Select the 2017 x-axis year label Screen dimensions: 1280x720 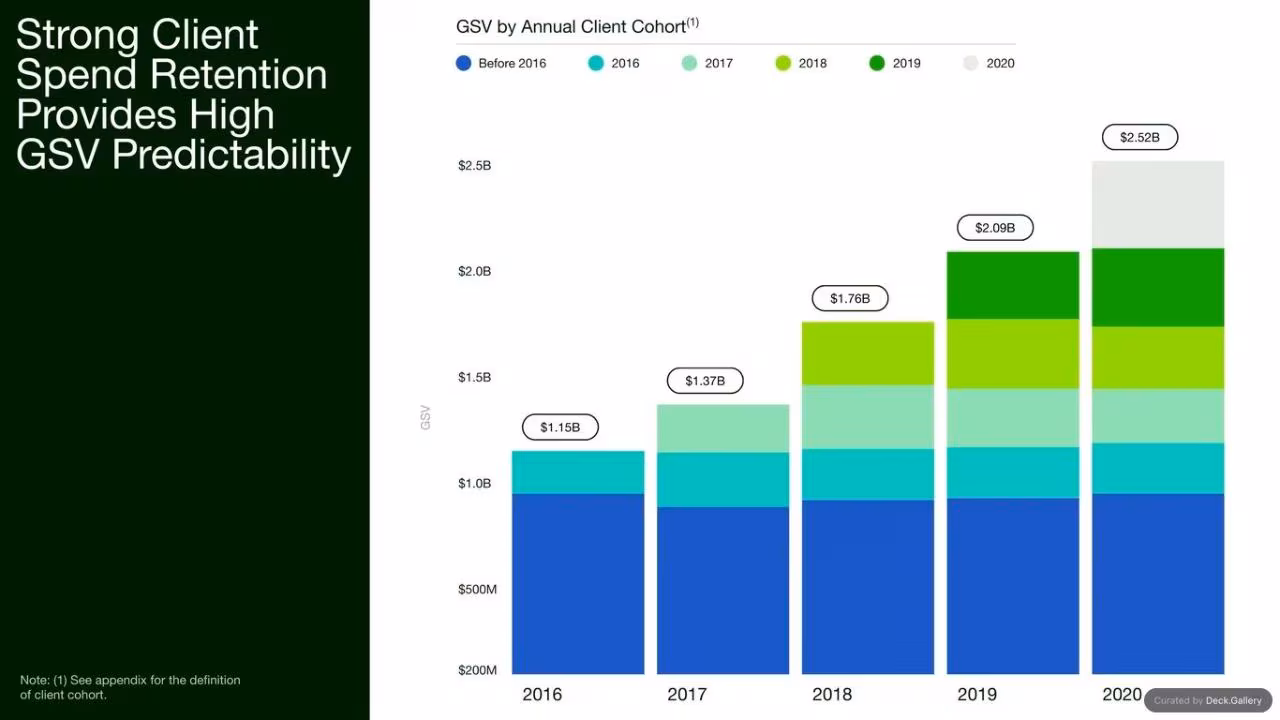click(x=687, y=694)
